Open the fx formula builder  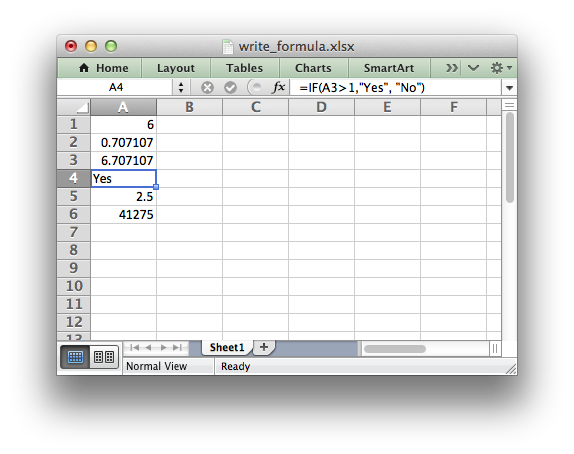point(278,88)
